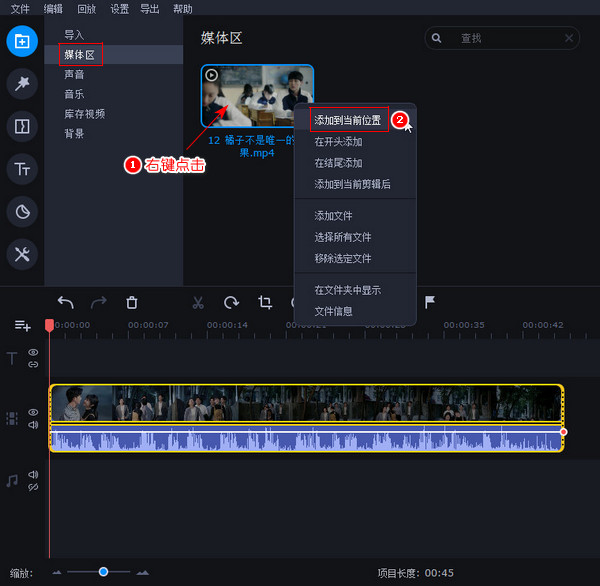Select 导入 in the side list
Viewport: 600px width, 586px height.
pos(114,35)
